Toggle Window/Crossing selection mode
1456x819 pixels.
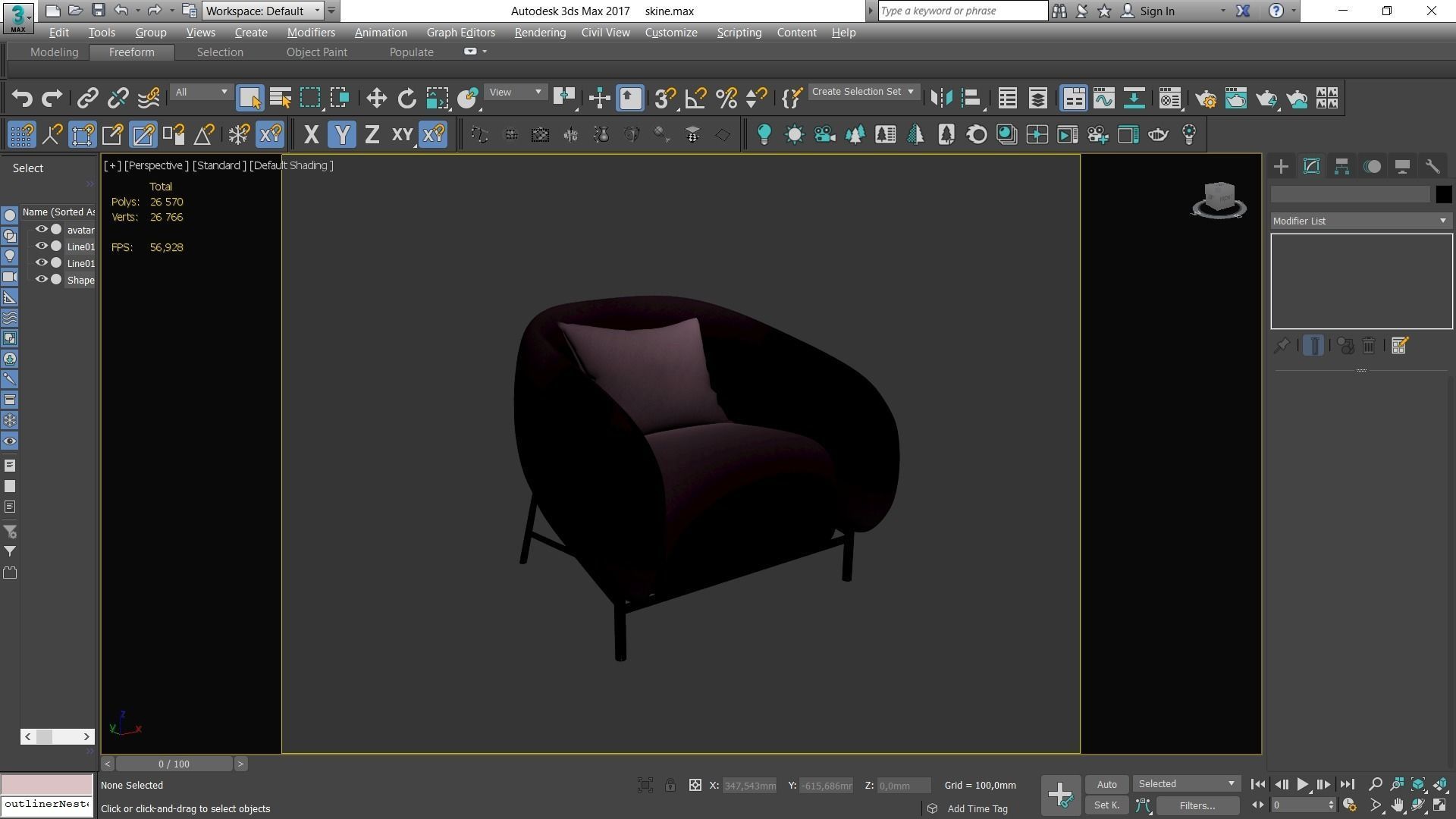coord(340,99)
